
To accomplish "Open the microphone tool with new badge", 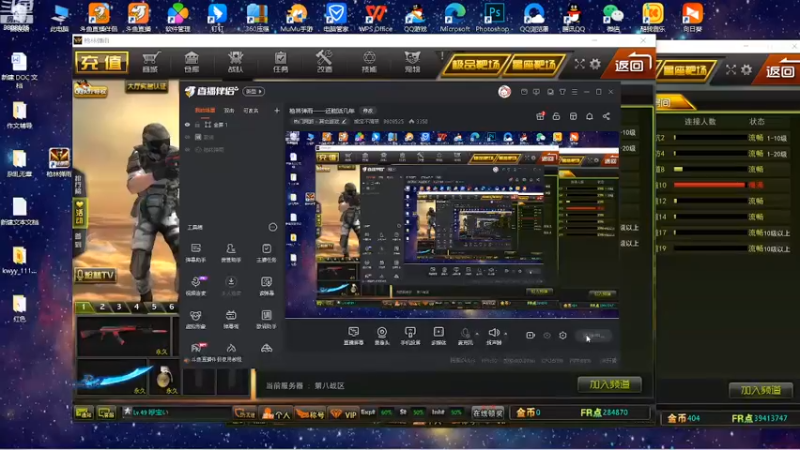I will pos(196,286).
